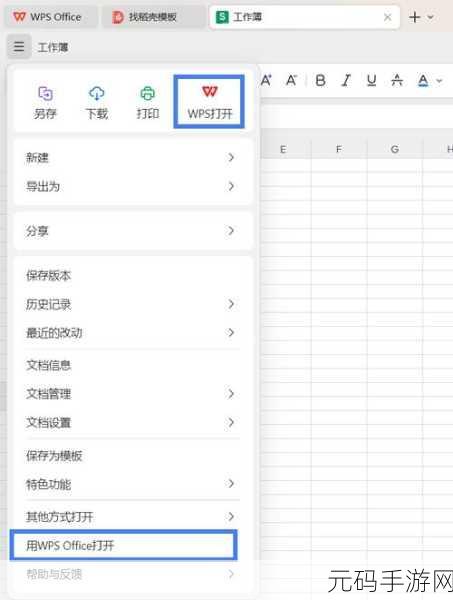Select the 工作簿 spreadsheet tab
Screen dimensions: 453x600
pos(305,17)
